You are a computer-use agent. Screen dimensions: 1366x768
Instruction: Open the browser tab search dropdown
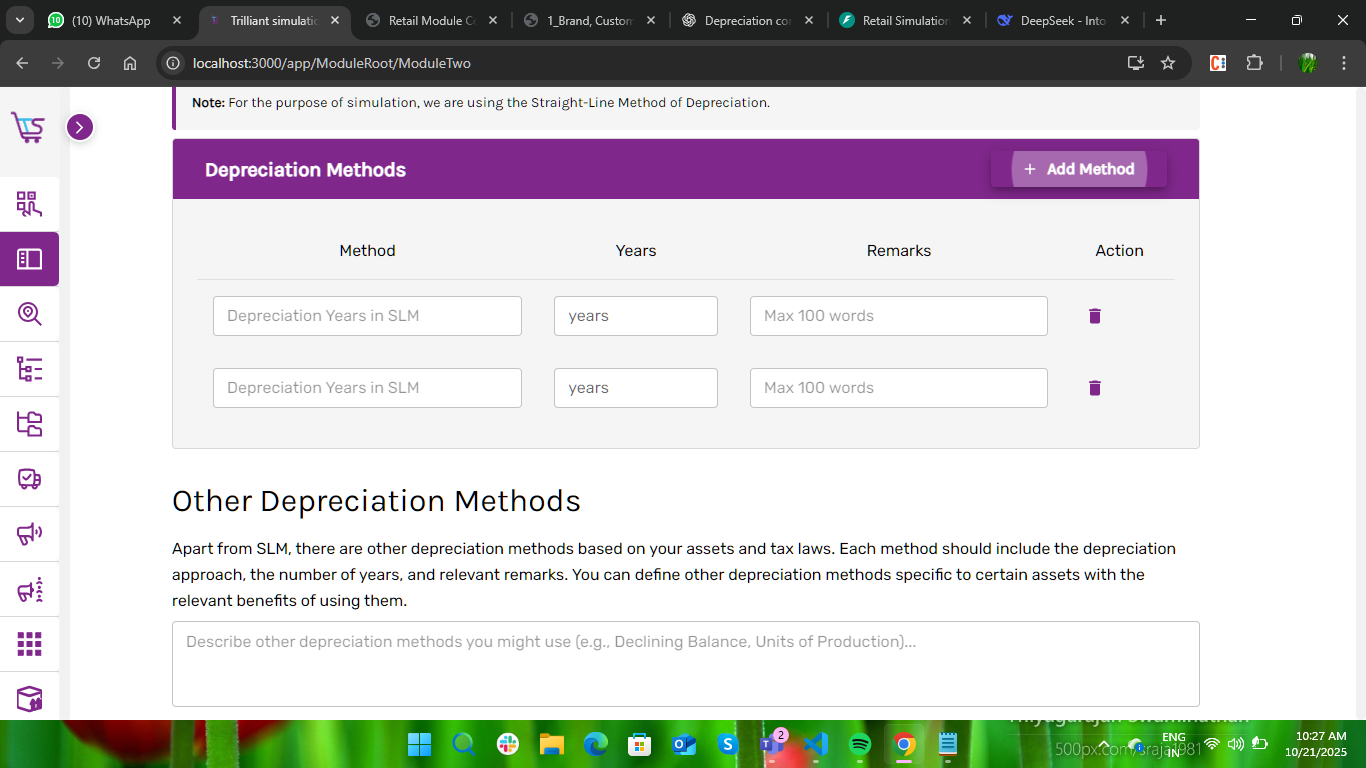point(20,20)
